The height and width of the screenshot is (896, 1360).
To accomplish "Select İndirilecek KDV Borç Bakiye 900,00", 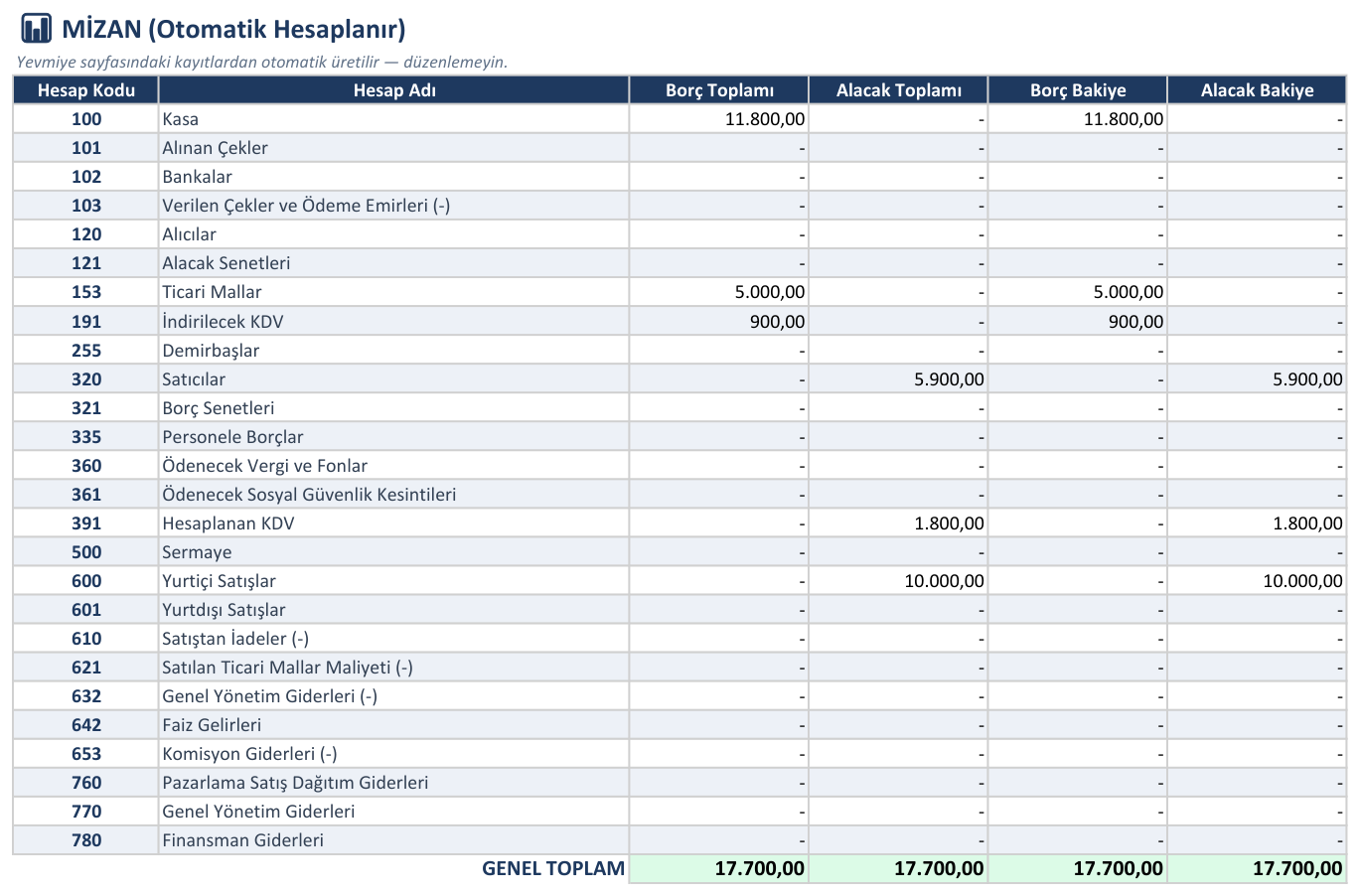I will 1078,322.
